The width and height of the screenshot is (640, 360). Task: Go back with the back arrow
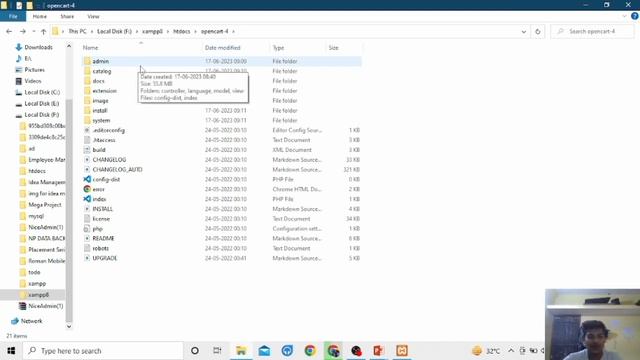tap(9, 31)
